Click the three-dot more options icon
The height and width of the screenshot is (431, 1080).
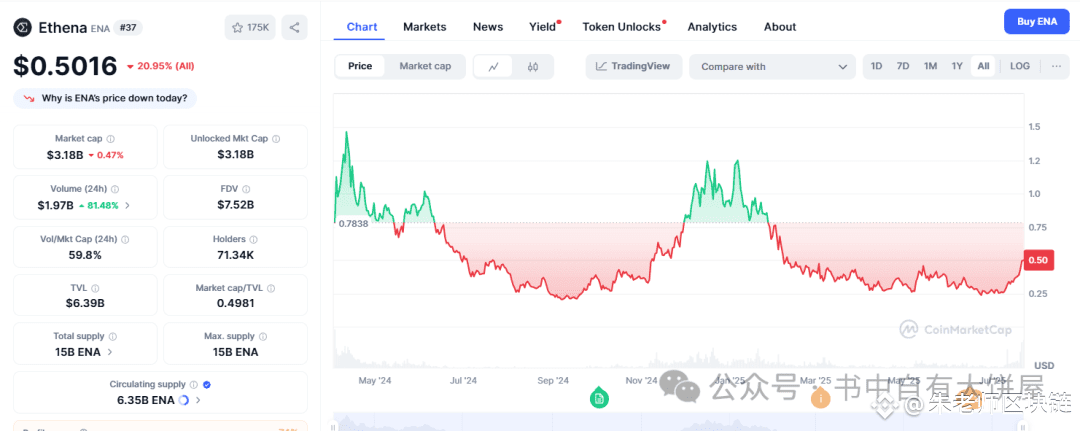pos(1056,66)
